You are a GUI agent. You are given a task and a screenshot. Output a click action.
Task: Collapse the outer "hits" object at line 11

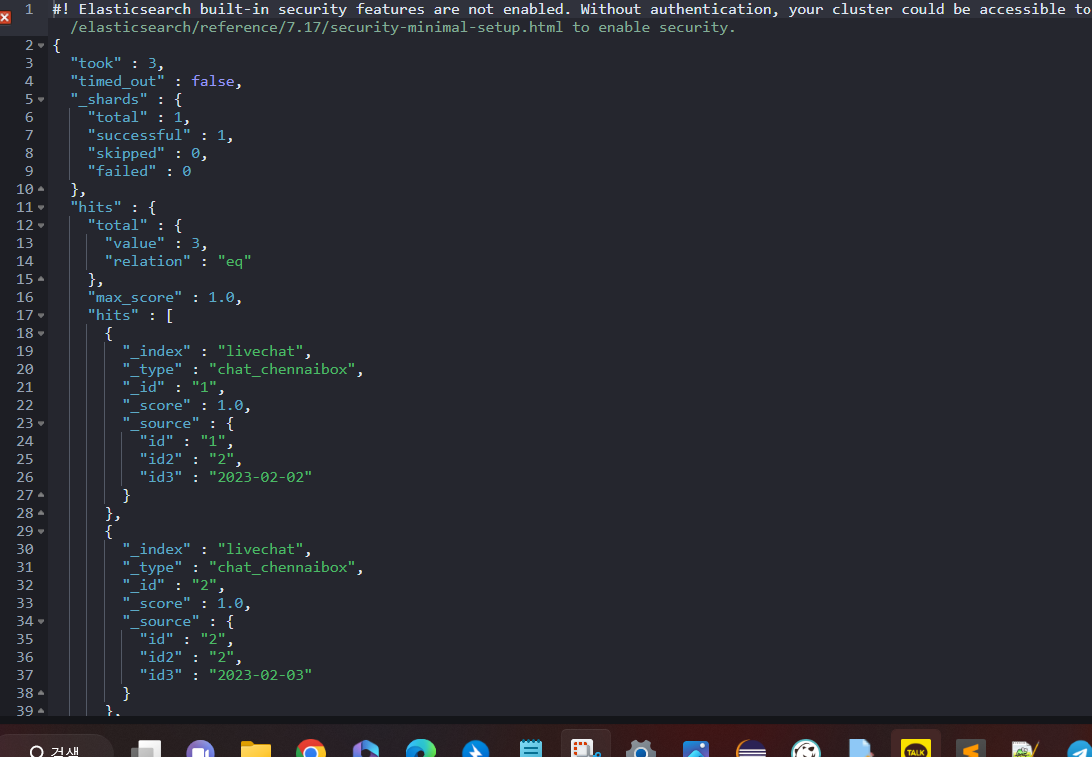pyautogui.click(x=40, y=208)
